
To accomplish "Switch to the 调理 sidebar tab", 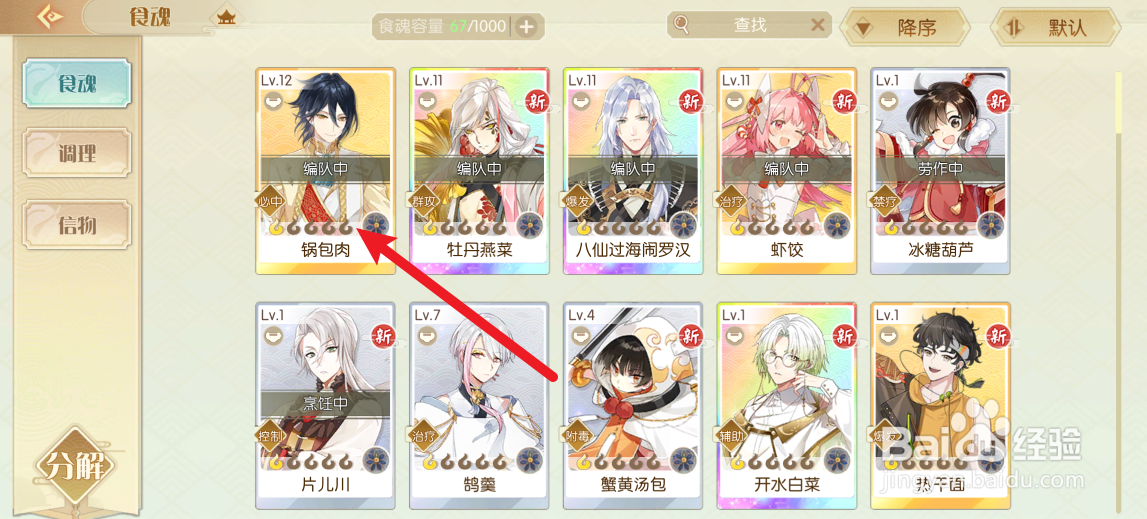I will [76, 154].
